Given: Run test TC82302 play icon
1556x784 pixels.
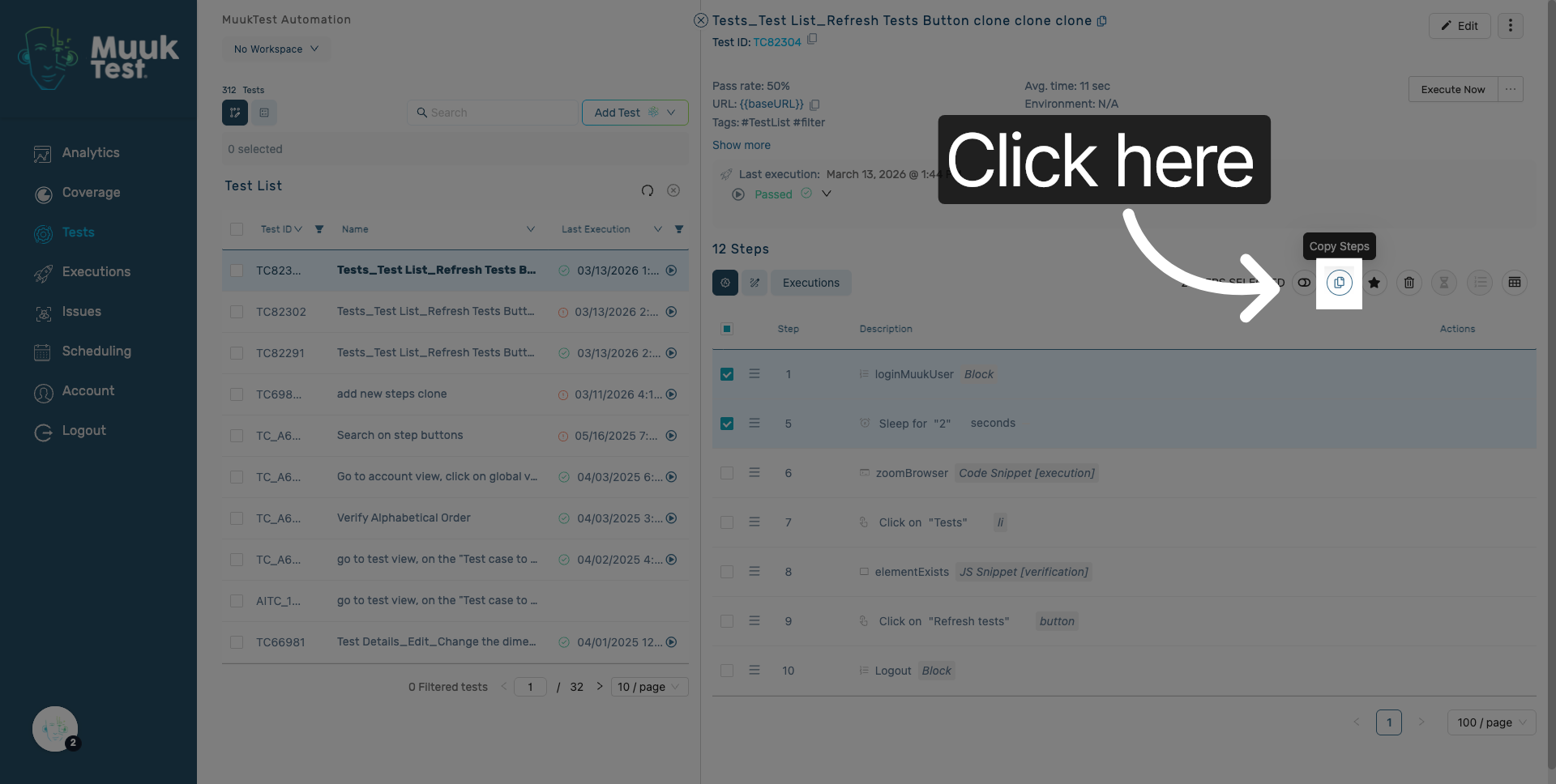Looking at the screenshot, I should pos(671,312).
